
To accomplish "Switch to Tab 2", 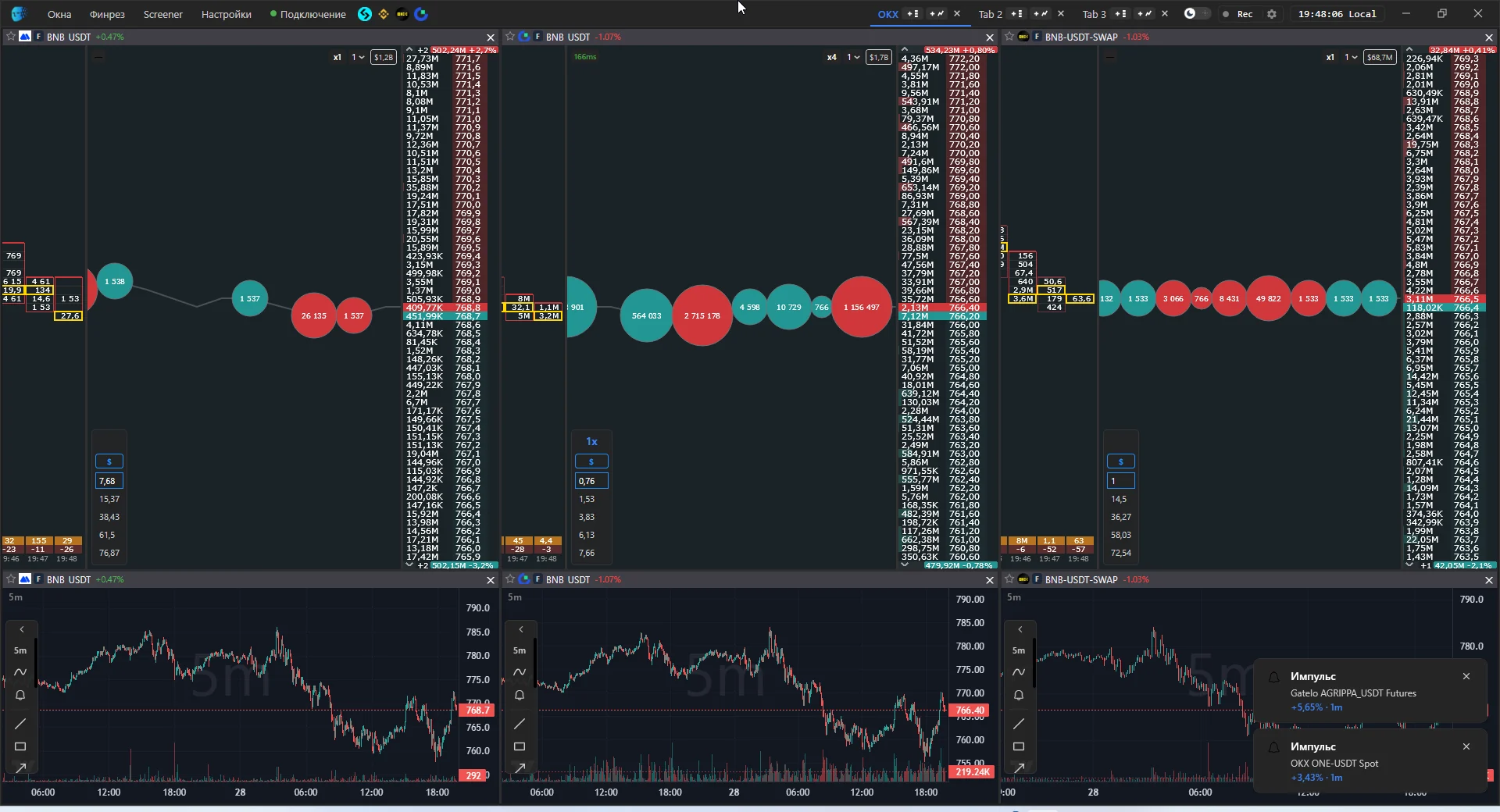I will [x=990, y=14].
